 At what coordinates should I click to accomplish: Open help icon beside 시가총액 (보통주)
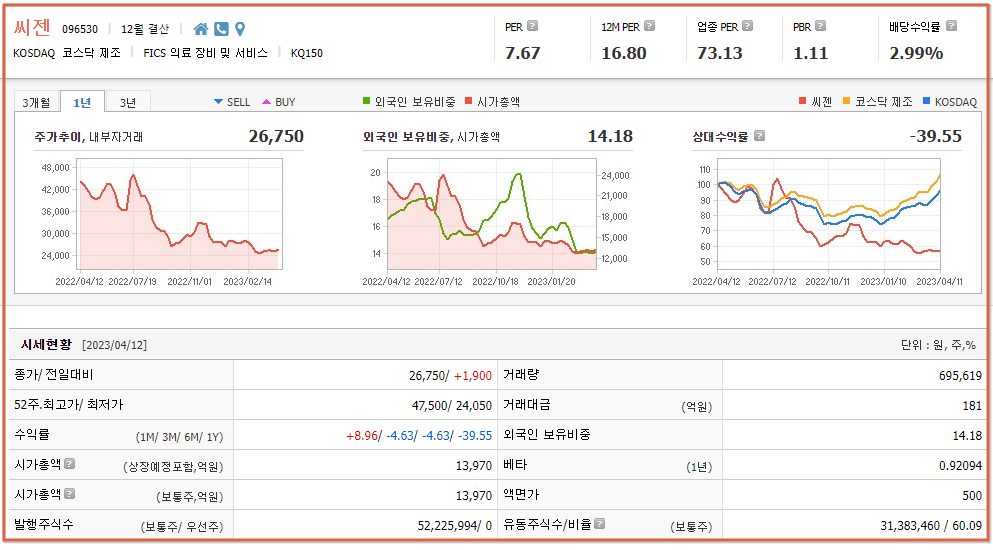click(70, 494)
